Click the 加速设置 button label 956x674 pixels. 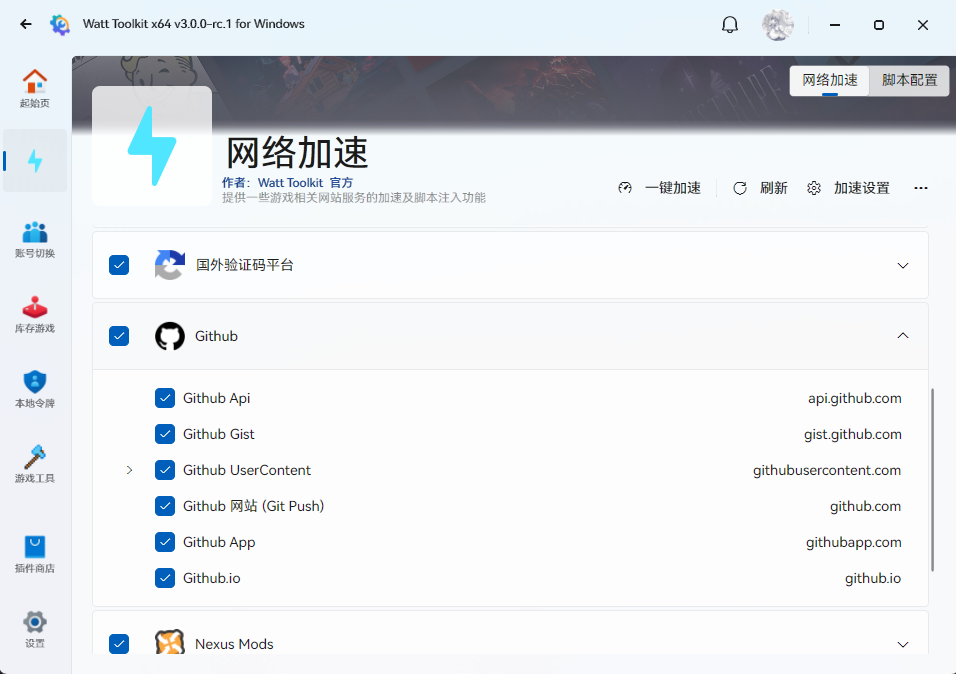861,188
